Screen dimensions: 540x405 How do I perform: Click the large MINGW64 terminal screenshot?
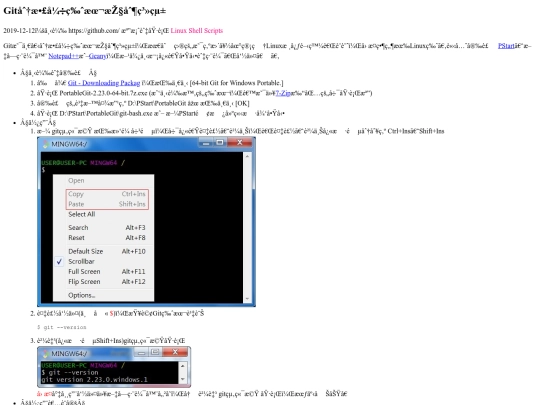pos(146,221)
